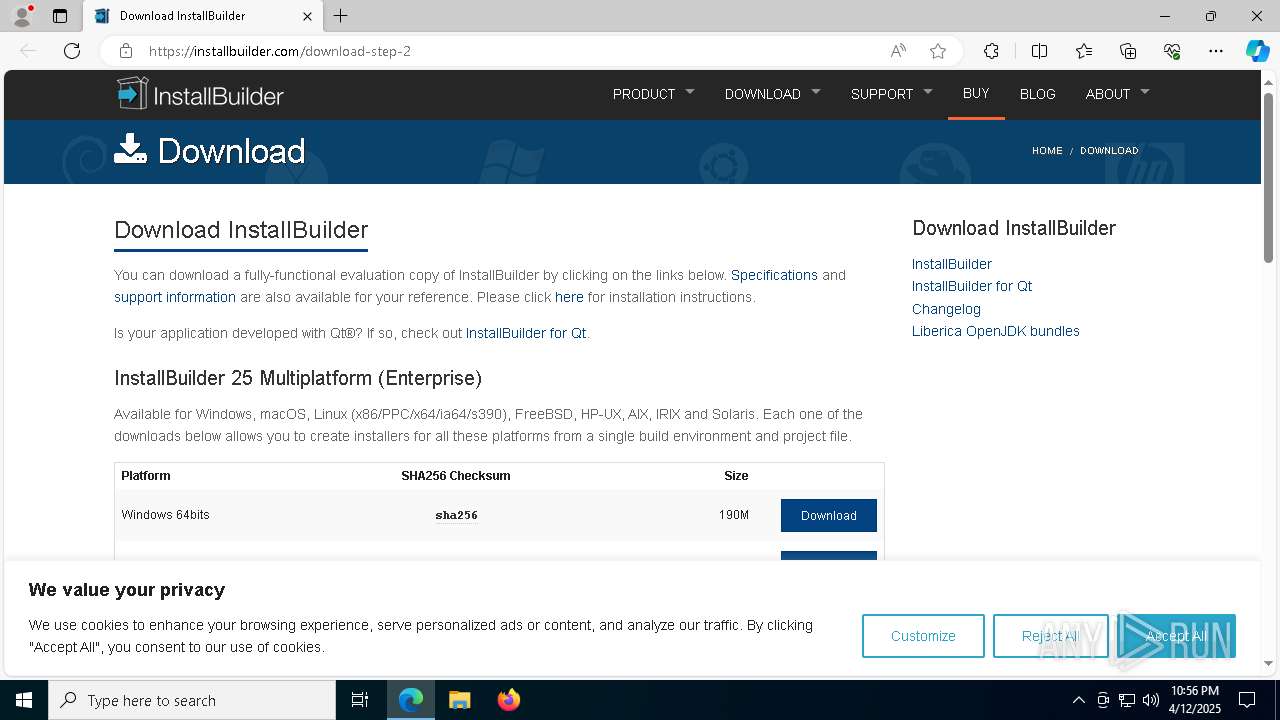Open sidebar InstallBuilder for Qt link
Viewport: 1280px width, 720px height.
pos(972,286)
